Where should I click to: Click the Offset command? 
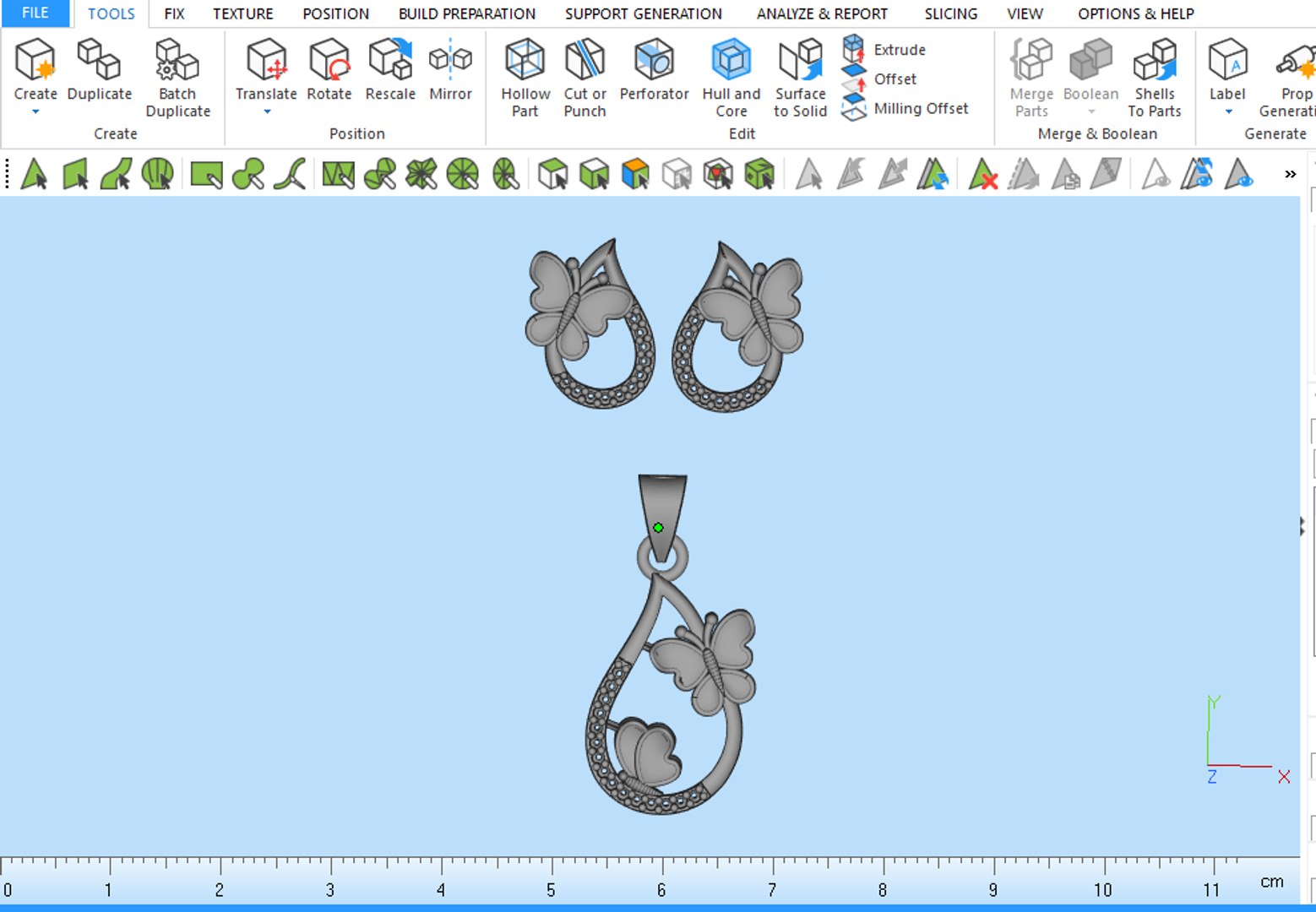click(x=879, y=79)
